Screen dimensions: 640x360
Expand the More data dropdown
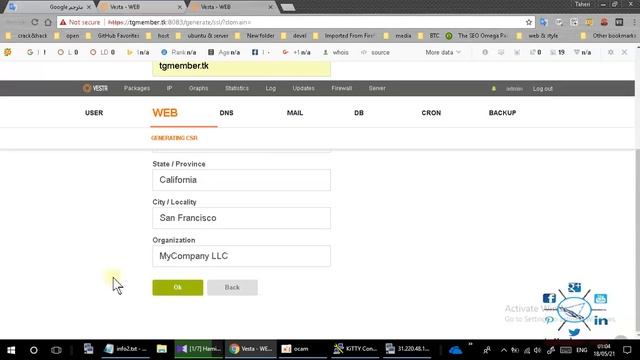pyautogui.click(x=443, y=52)
